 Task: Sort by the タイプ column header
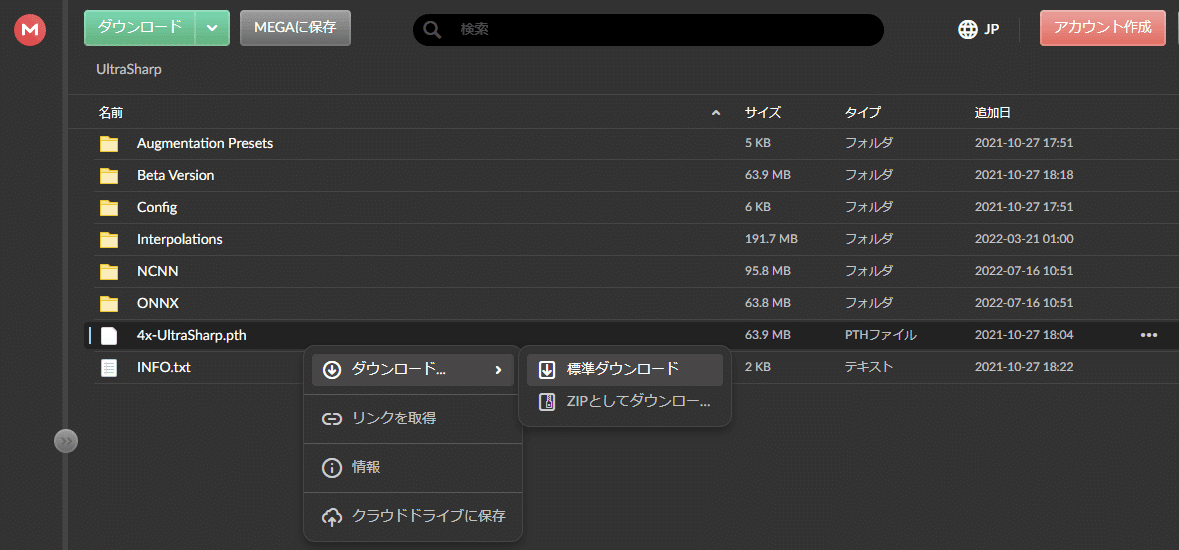click(x=862, y=114)
